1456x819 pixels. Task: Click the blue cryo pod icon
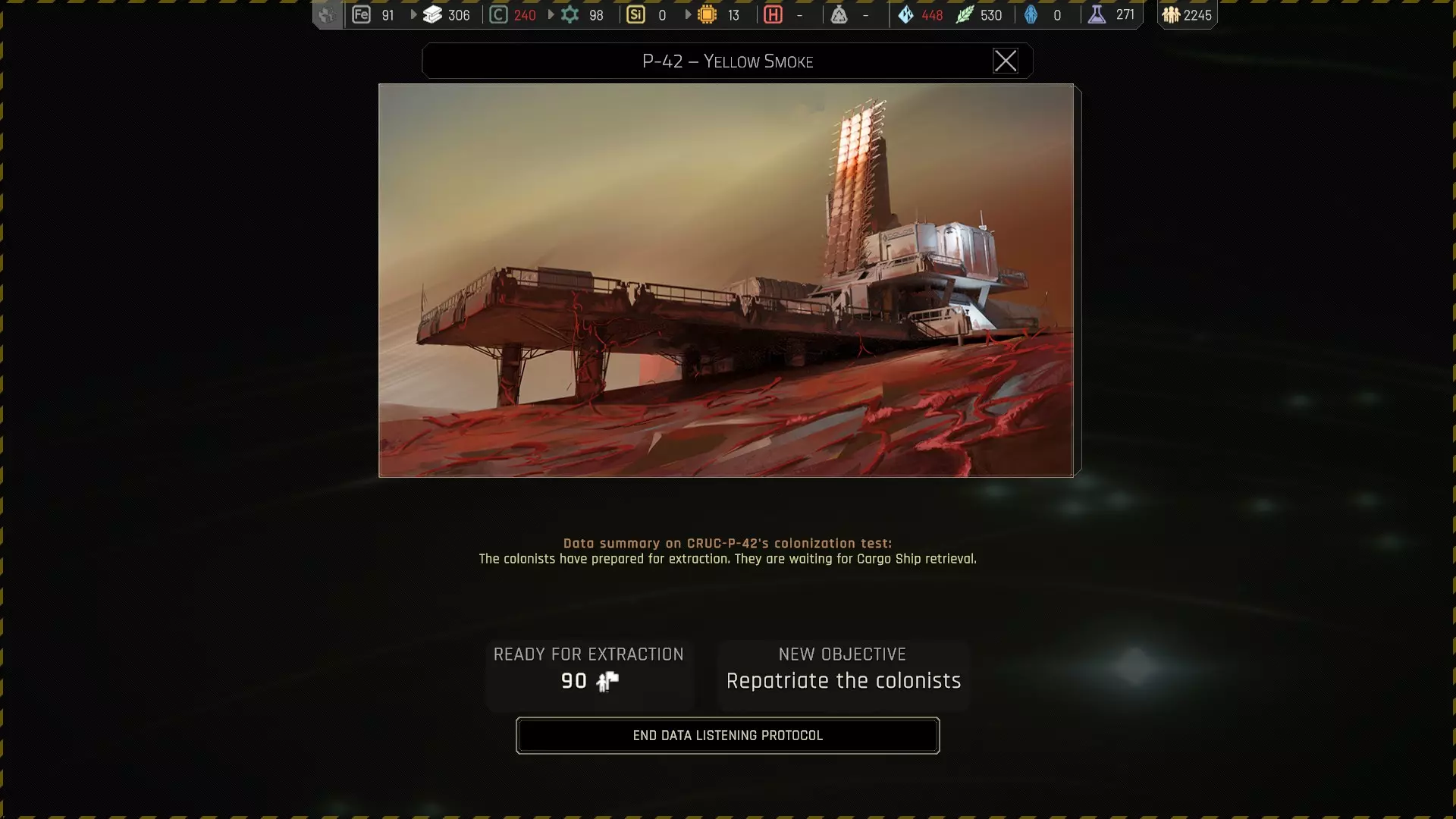pos(1031,15)
